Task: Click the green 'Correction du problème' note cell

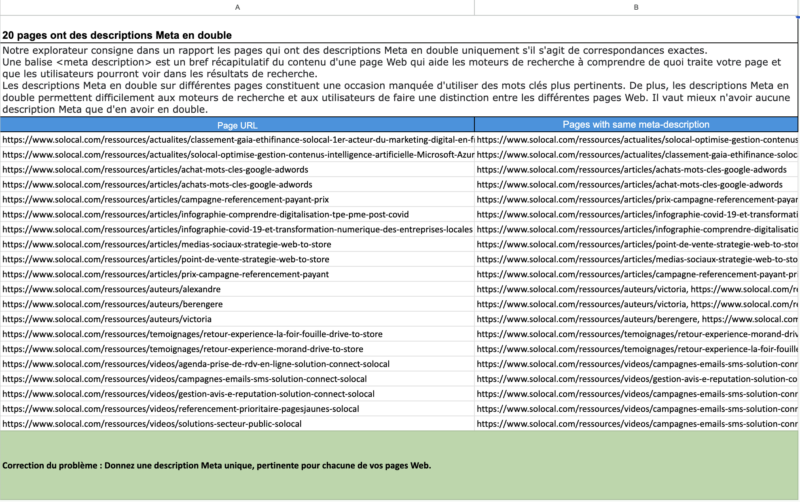Action: tap(399, 465)
